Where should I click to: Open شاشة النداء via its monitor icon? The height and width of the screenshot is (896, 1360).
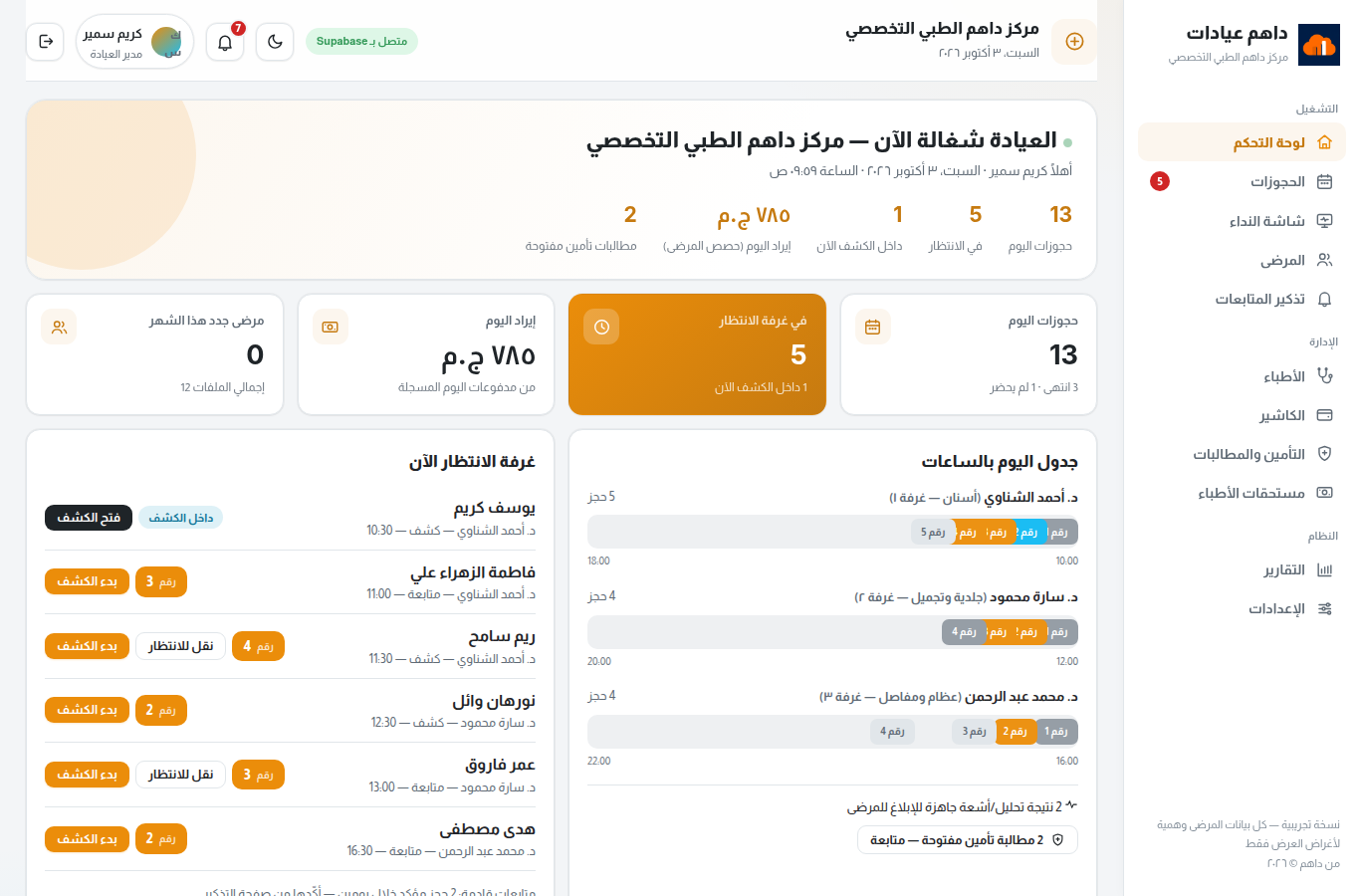tap(1324, 221)
